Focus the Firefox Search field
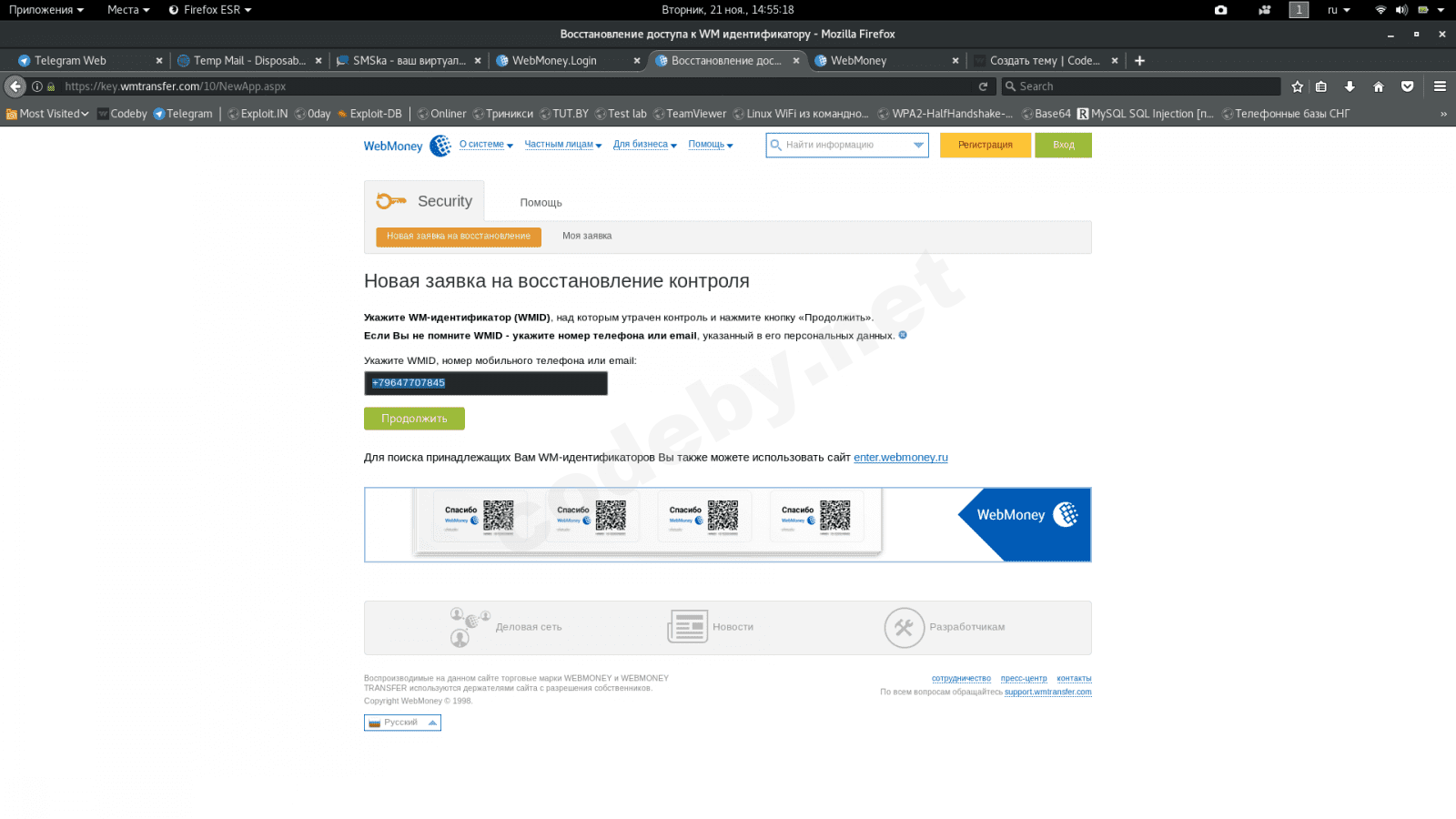1456x819 pixels. (x=1141, y=86)
